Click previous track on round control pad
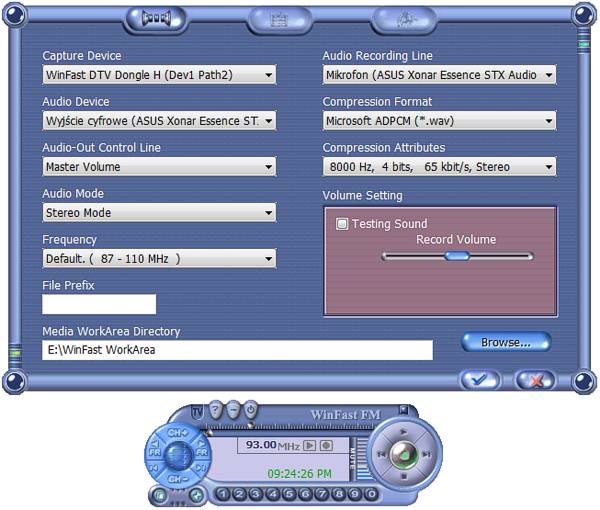The image size is (600, 510). (382, 455)
